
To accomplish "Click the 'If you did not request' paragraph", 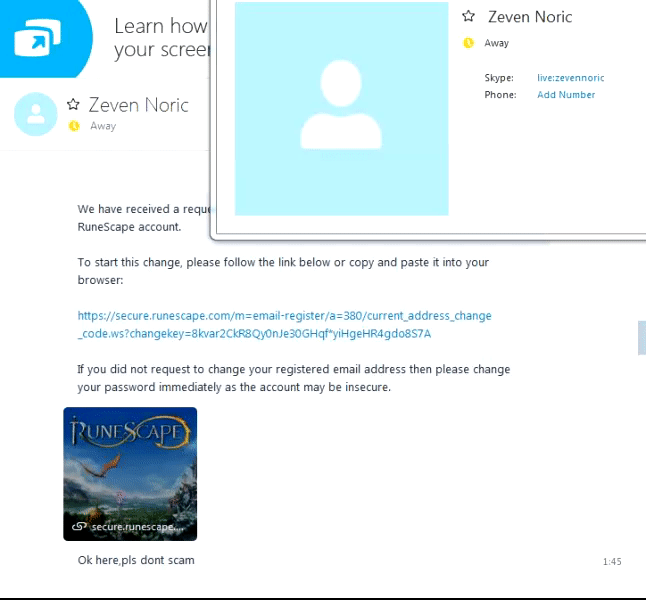I will pyautogui.click(x=294, y=378).
